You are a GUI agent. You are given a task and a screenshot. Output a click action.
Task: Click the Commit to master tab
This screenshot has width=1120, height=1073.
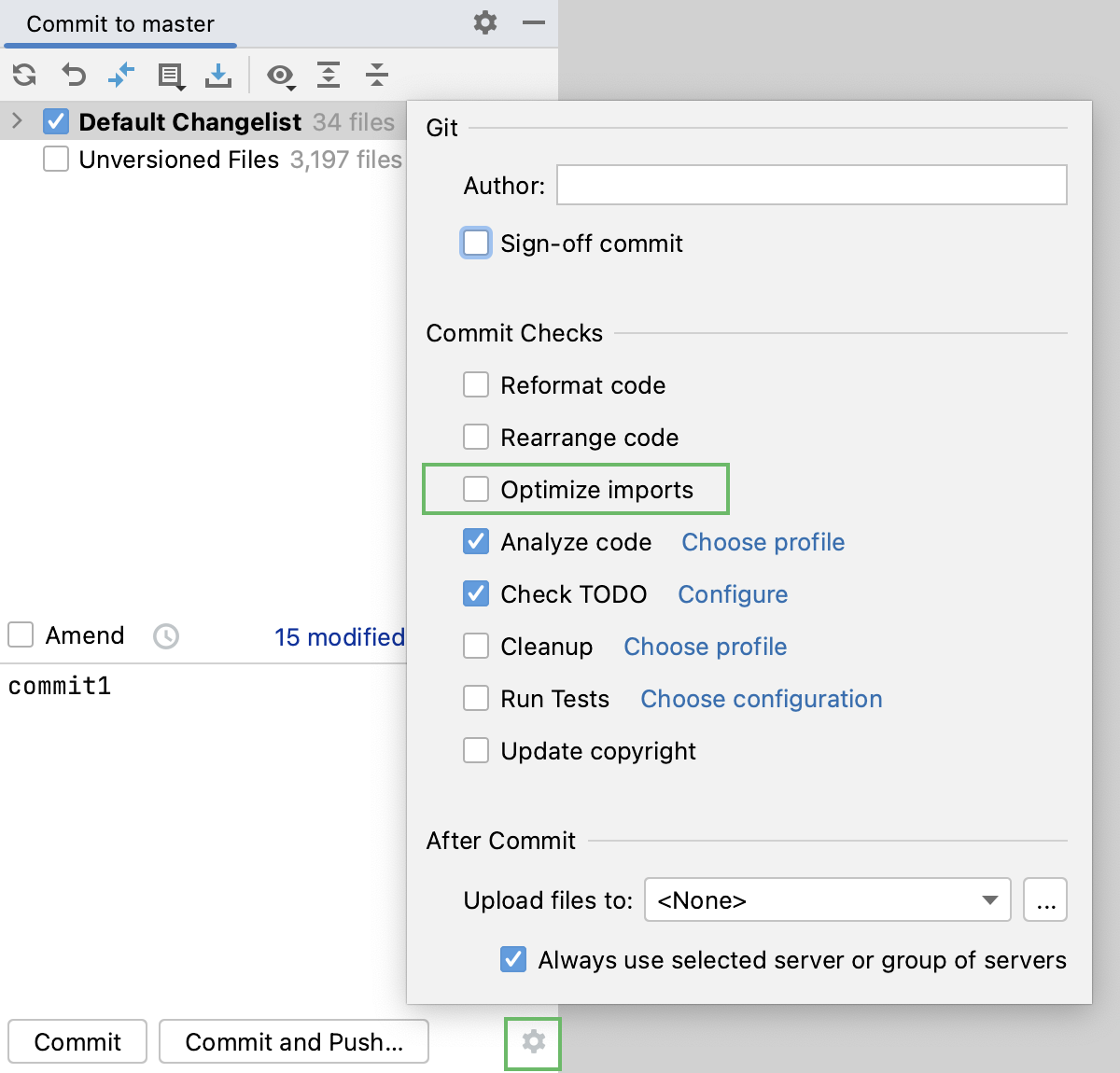[x=119, y=22]
